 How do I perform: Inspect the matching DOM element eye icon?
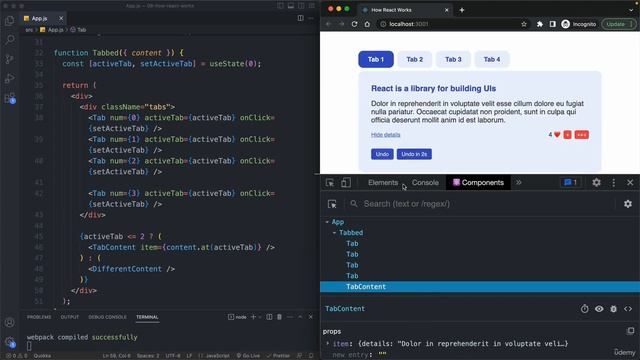(x=599, y=309)
